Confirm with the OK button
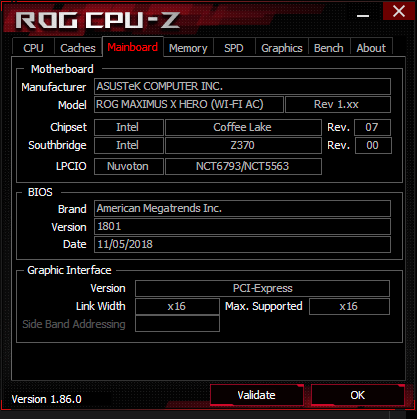This screenshot has height=419, width=417. 358,395
